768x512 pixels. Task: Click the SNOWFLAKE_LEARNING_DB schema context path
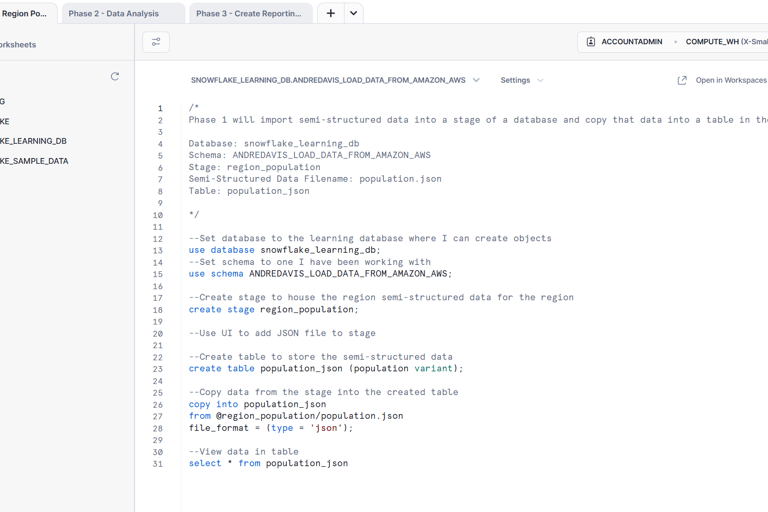click(328, 80)
